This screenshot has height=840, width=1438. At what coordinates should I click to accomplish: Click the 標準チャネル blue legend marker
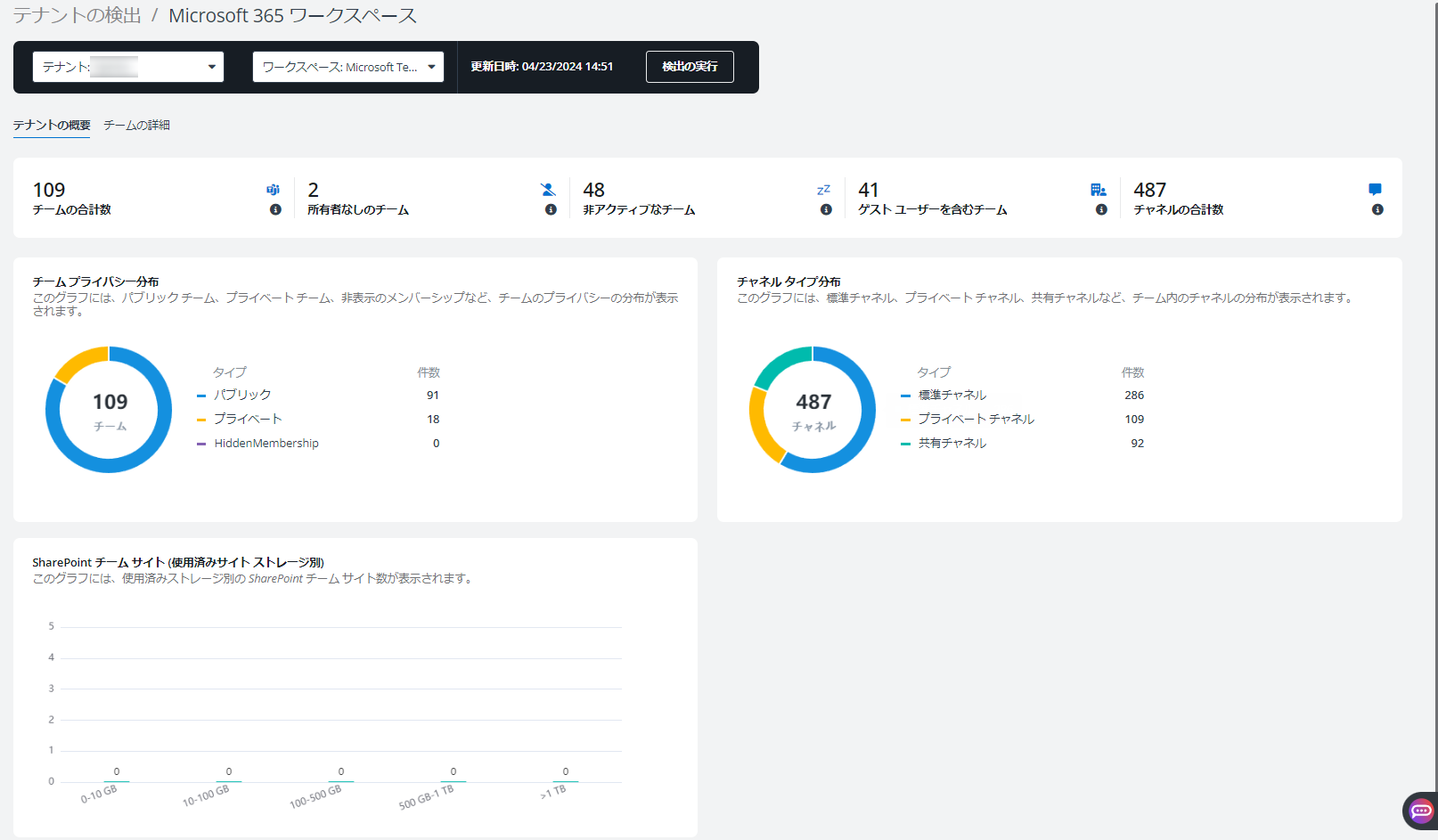(x=905, y=396)
